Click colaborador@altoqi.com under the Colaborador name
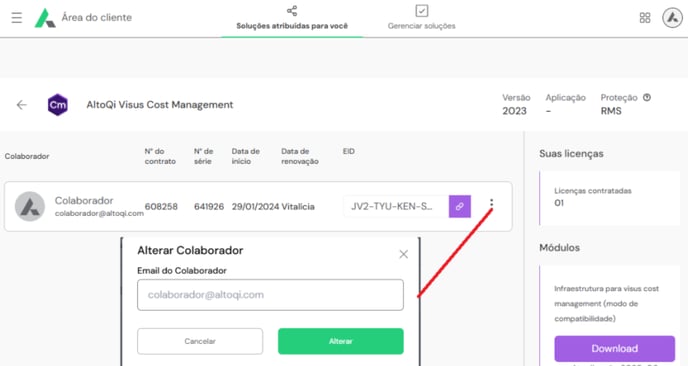Screen dimensions: 688x366 coord(99,213)
